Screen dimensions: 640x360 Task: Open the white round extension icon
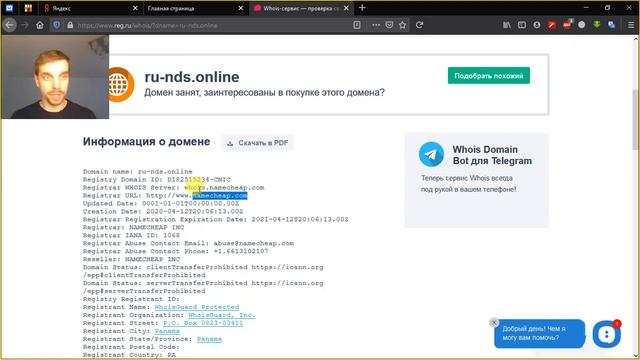pyautogui.click(x=582, y=25)
